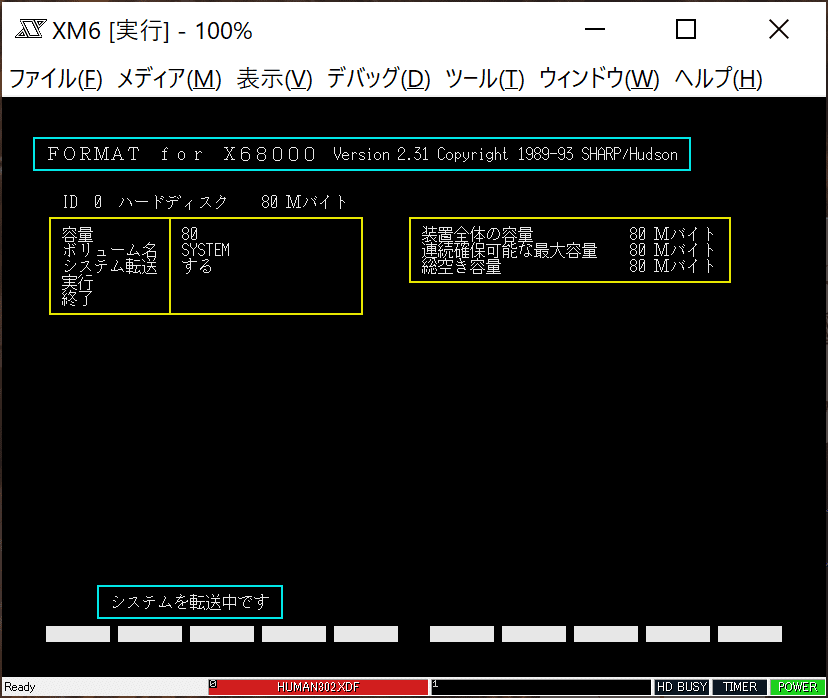The height and width of the screenshot is (698, 828).
Task: Click the TIMER indicator in status bar
Action: point(739,687)
